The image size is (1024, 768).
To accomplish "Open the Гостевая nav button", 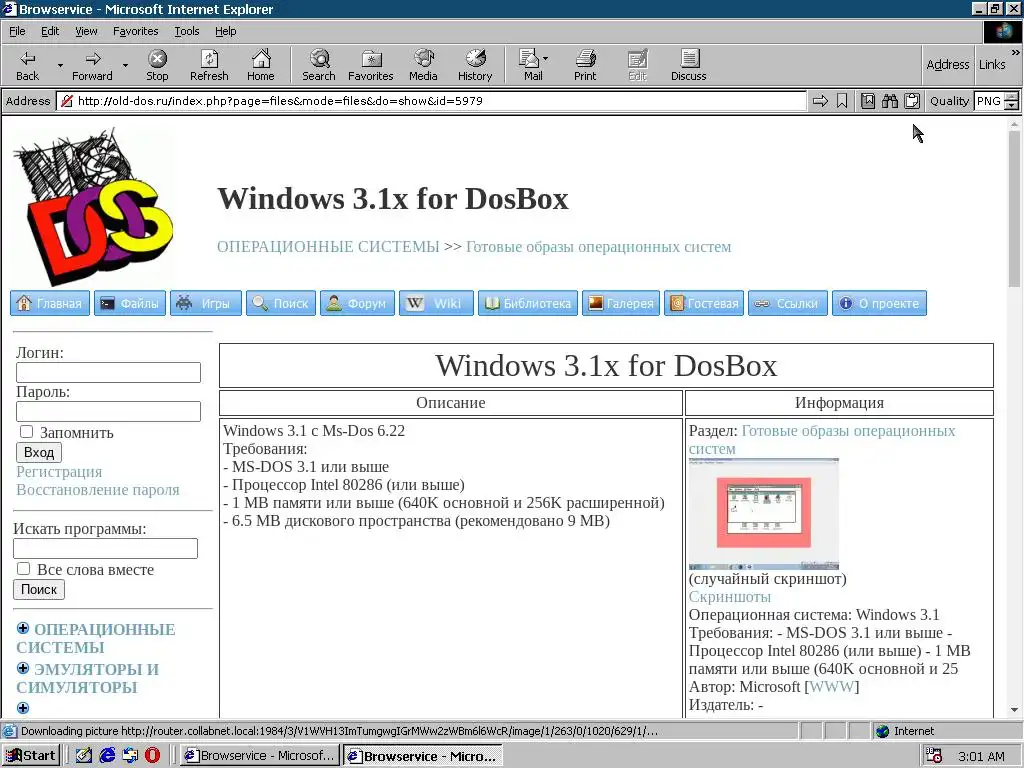I will [704, 303].
